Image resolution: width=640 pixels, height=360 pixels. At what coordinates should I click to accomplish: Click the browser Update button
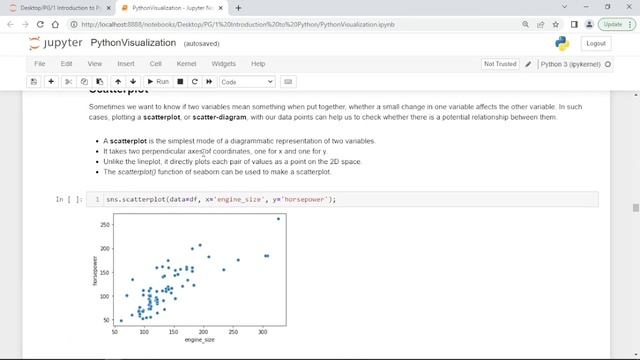point(616,24)
